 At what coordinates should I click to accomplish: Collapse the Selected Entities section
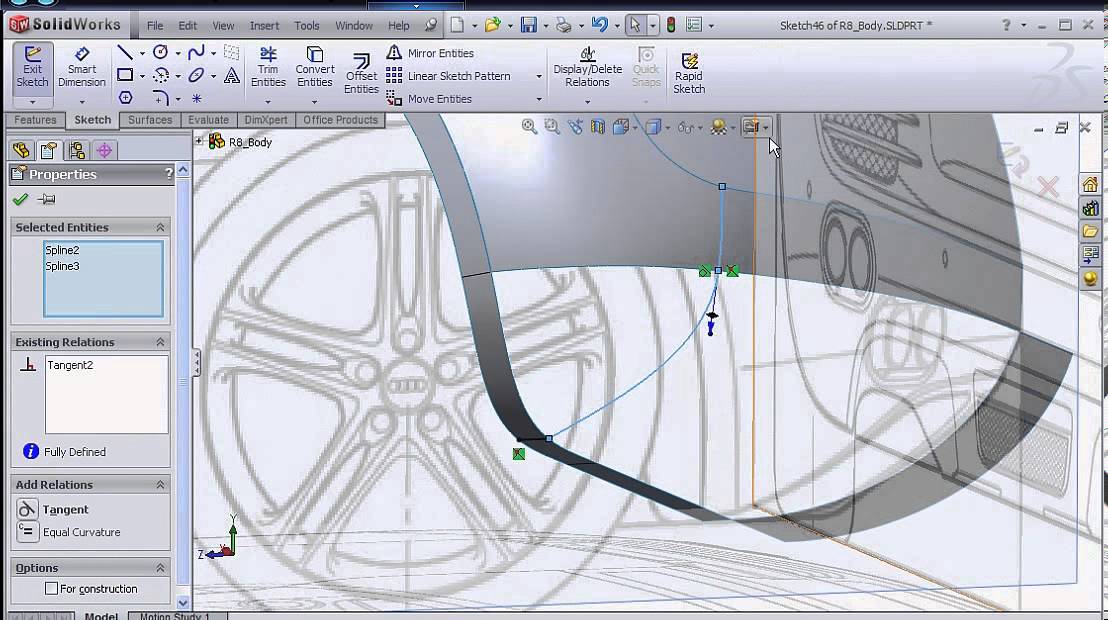(160, 227)
